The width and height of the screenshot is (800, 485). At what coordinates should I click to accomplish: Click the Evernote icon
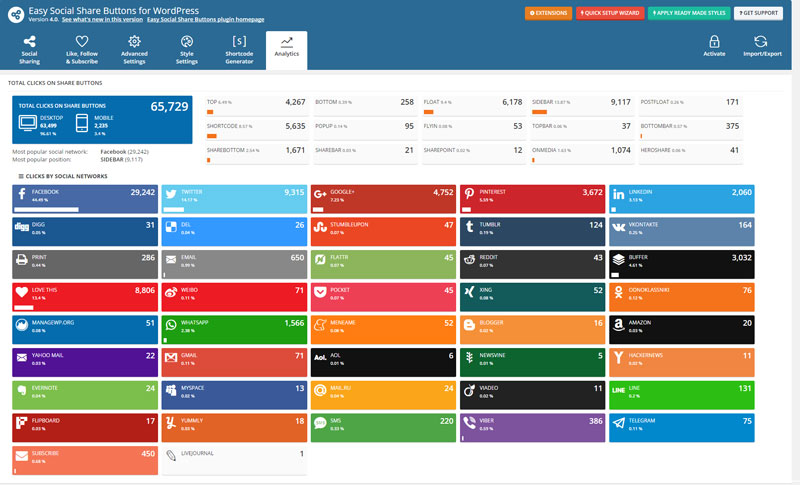point(21,390)
